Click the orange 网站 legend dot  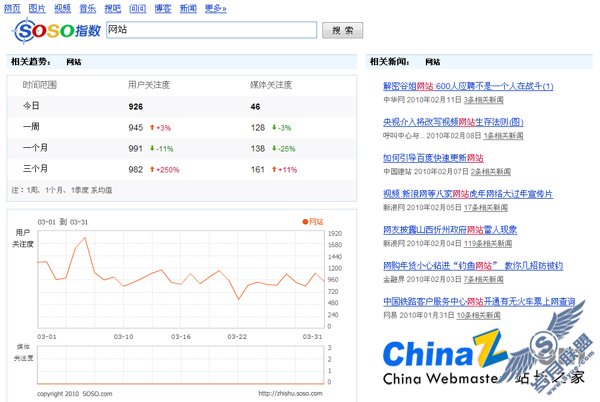[305, 221]
